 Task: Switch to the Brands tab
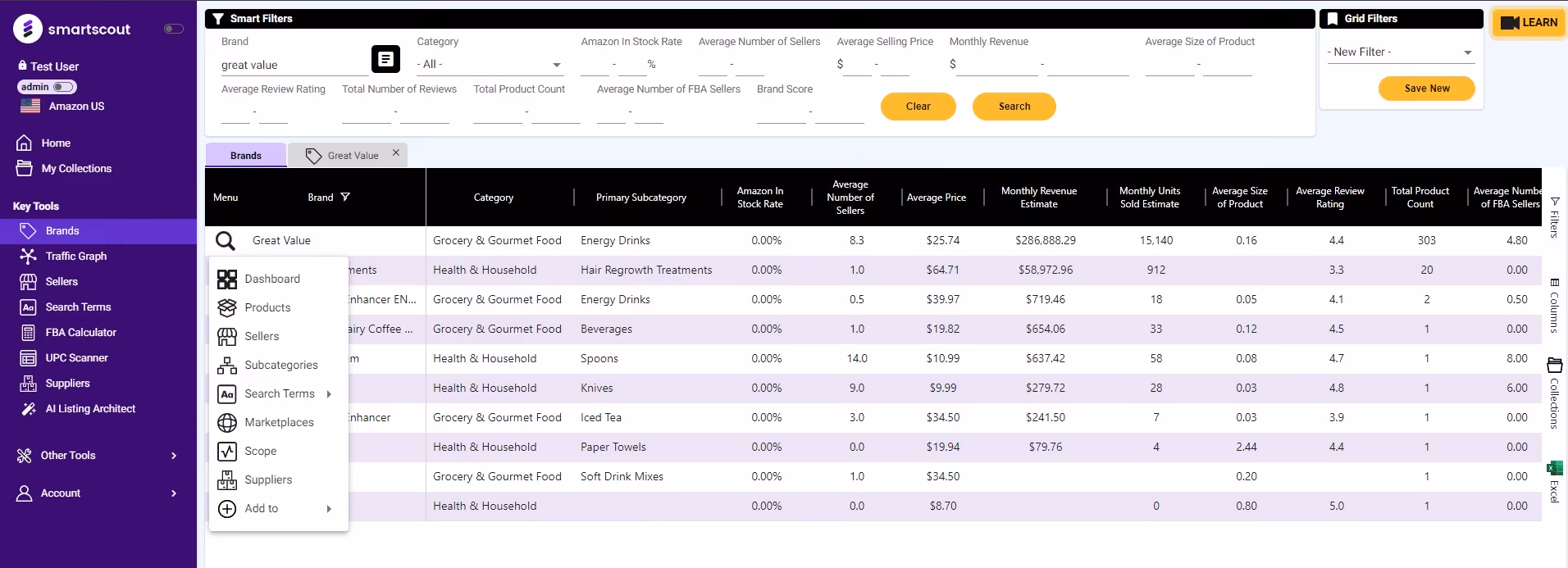[246, 156]
